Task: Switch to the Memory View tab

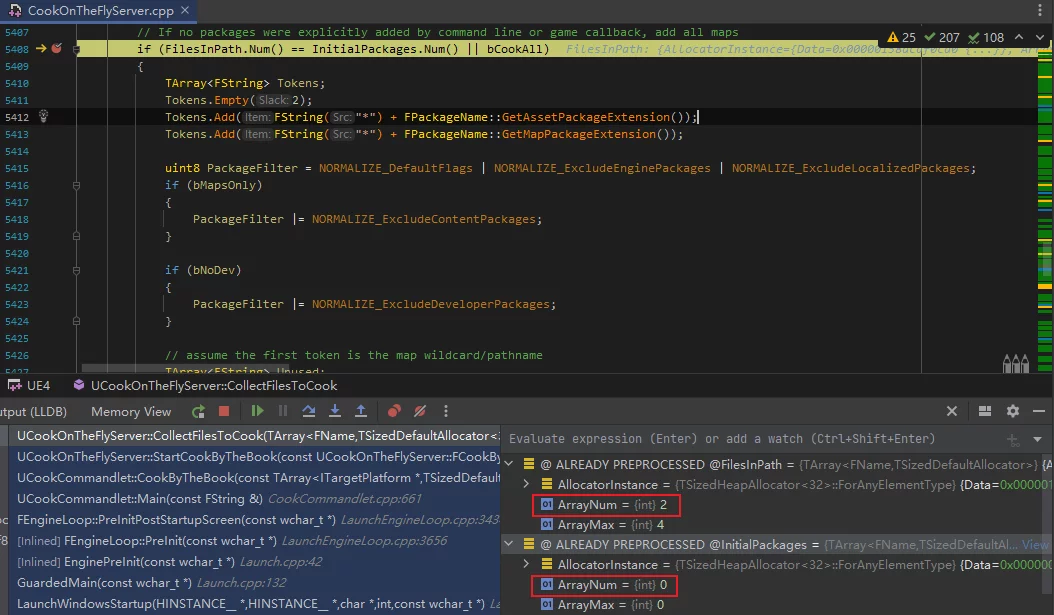Action: click(x=131, y=411)
